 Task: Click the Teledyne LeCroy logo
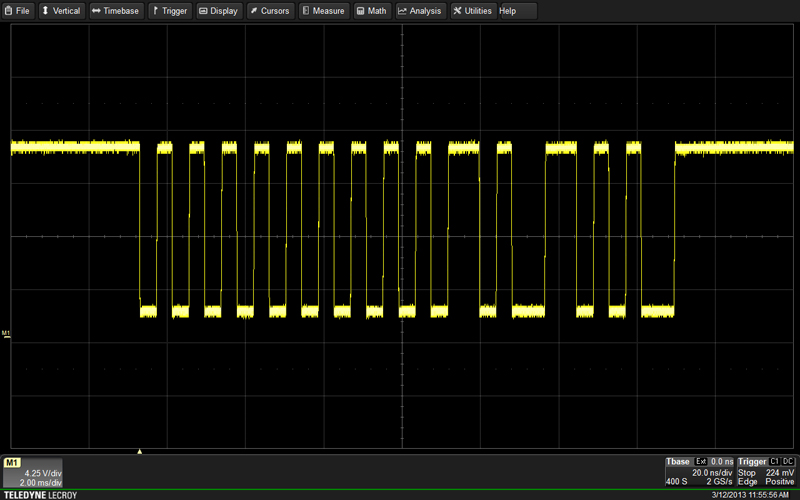38,495
